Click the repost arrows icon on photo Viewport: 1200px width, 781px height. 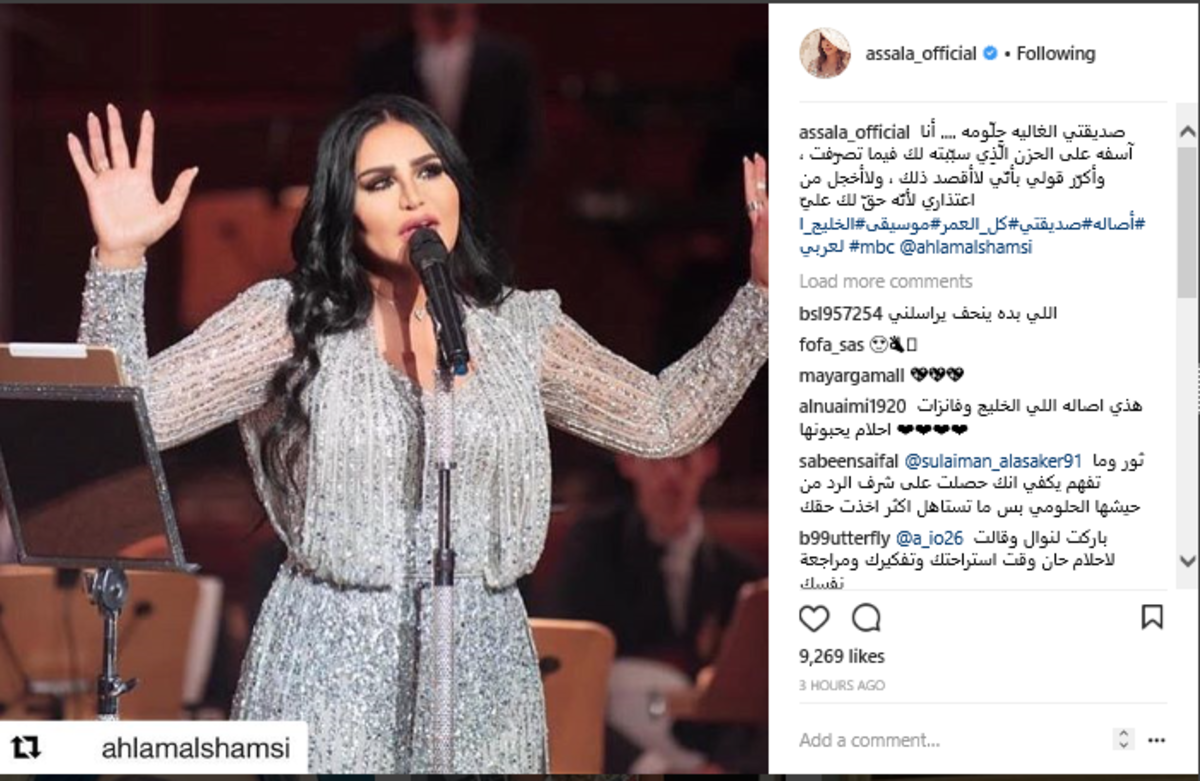click(26, 747)
